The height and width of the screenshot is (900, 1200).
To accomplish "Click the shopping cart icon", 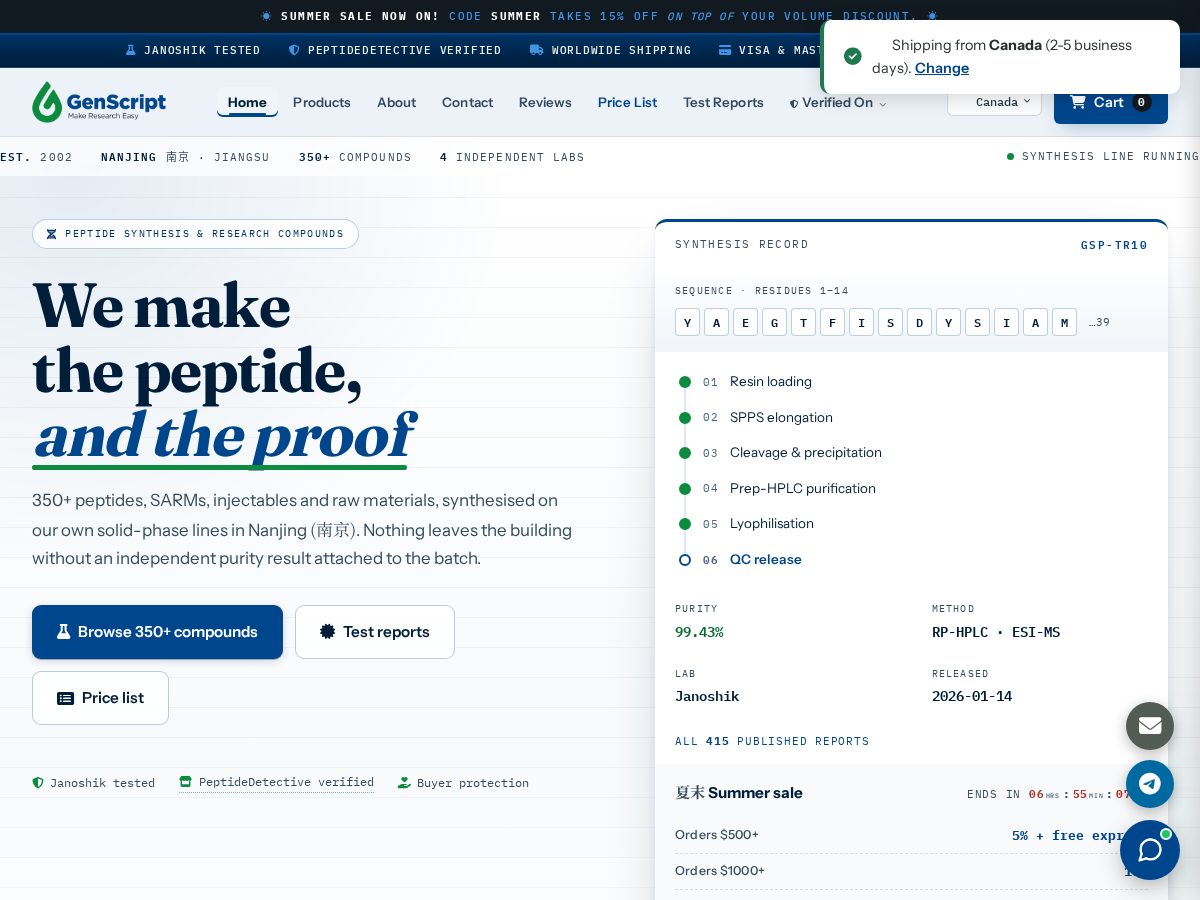I will point(1077,102).
